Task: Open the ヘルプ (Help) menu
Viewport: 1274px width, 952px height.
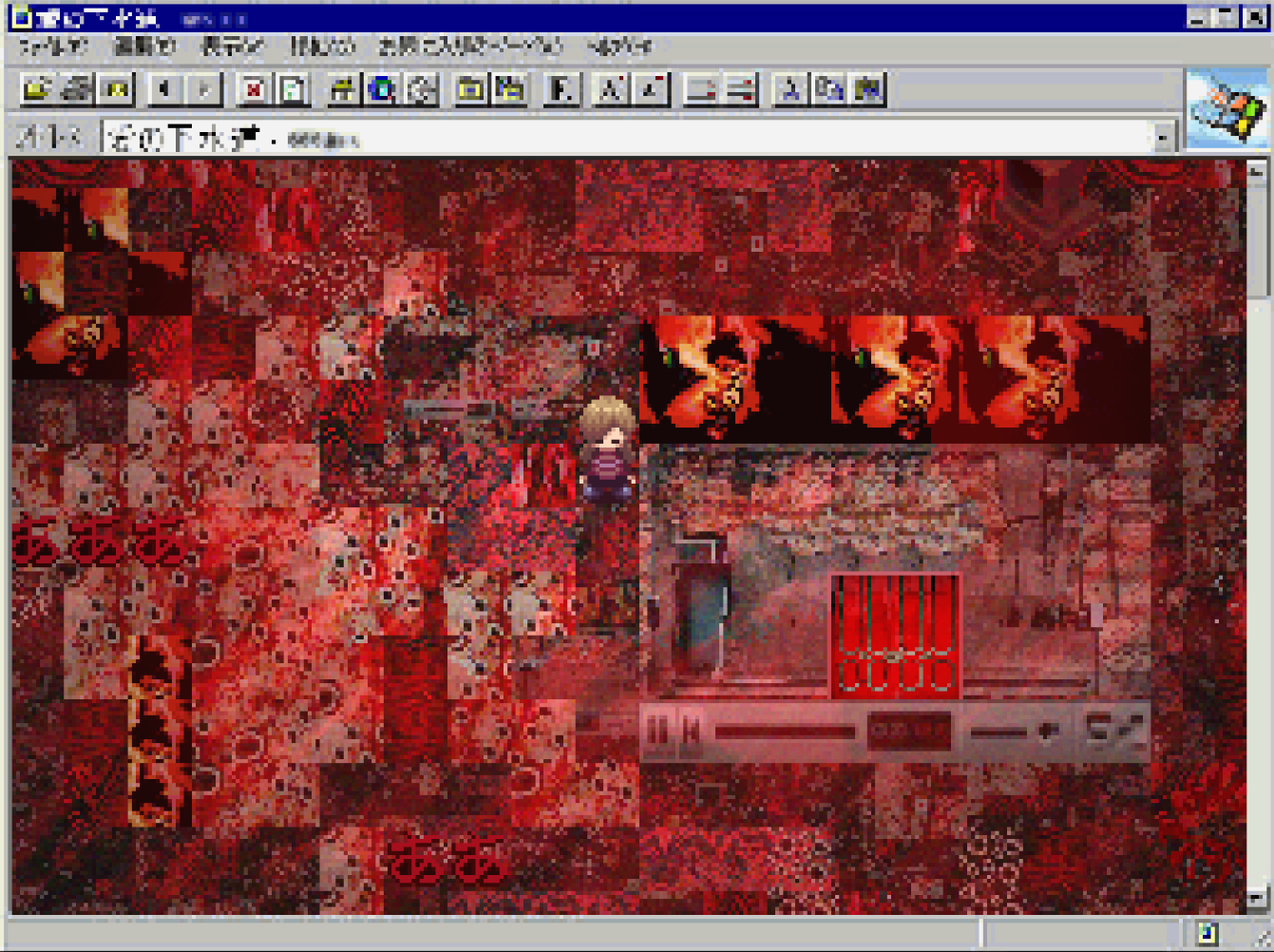Action: pos(619,46)
